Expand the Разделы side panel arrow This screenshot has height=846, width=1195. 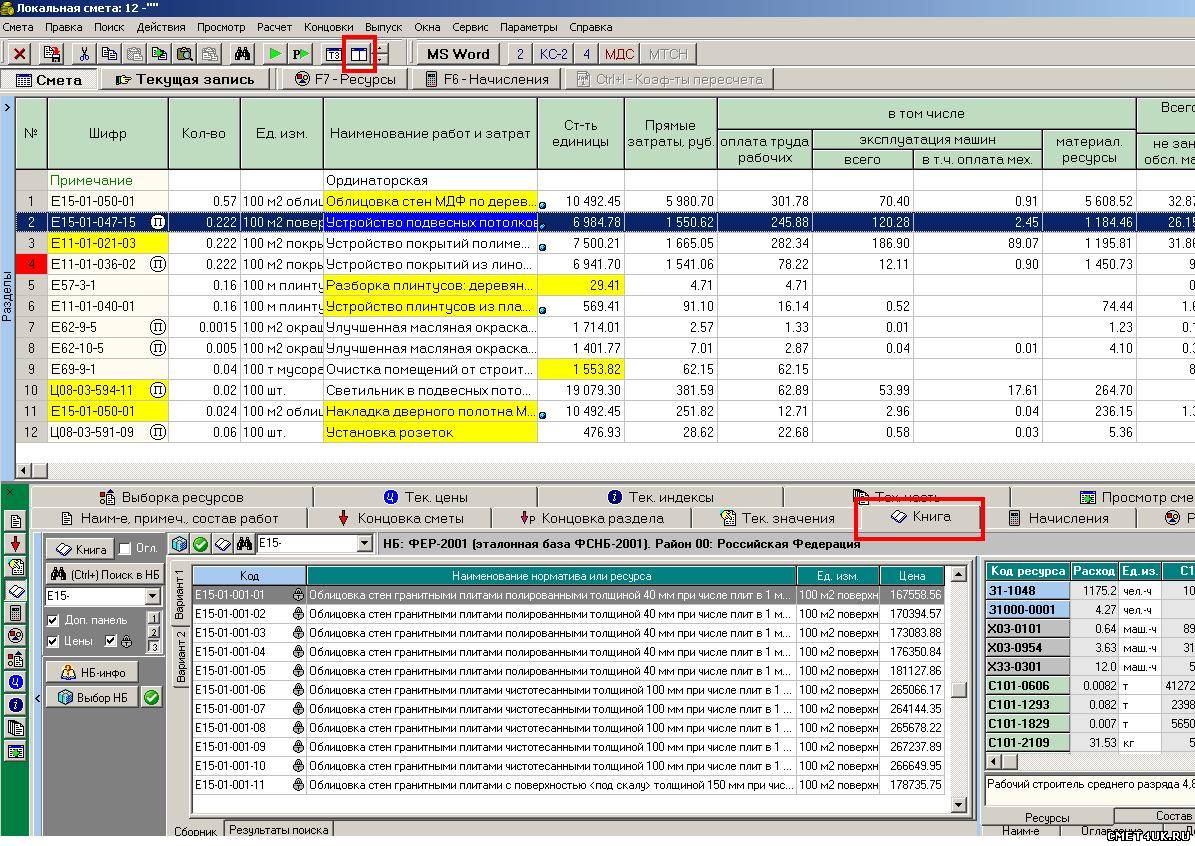tap(7, 107)
